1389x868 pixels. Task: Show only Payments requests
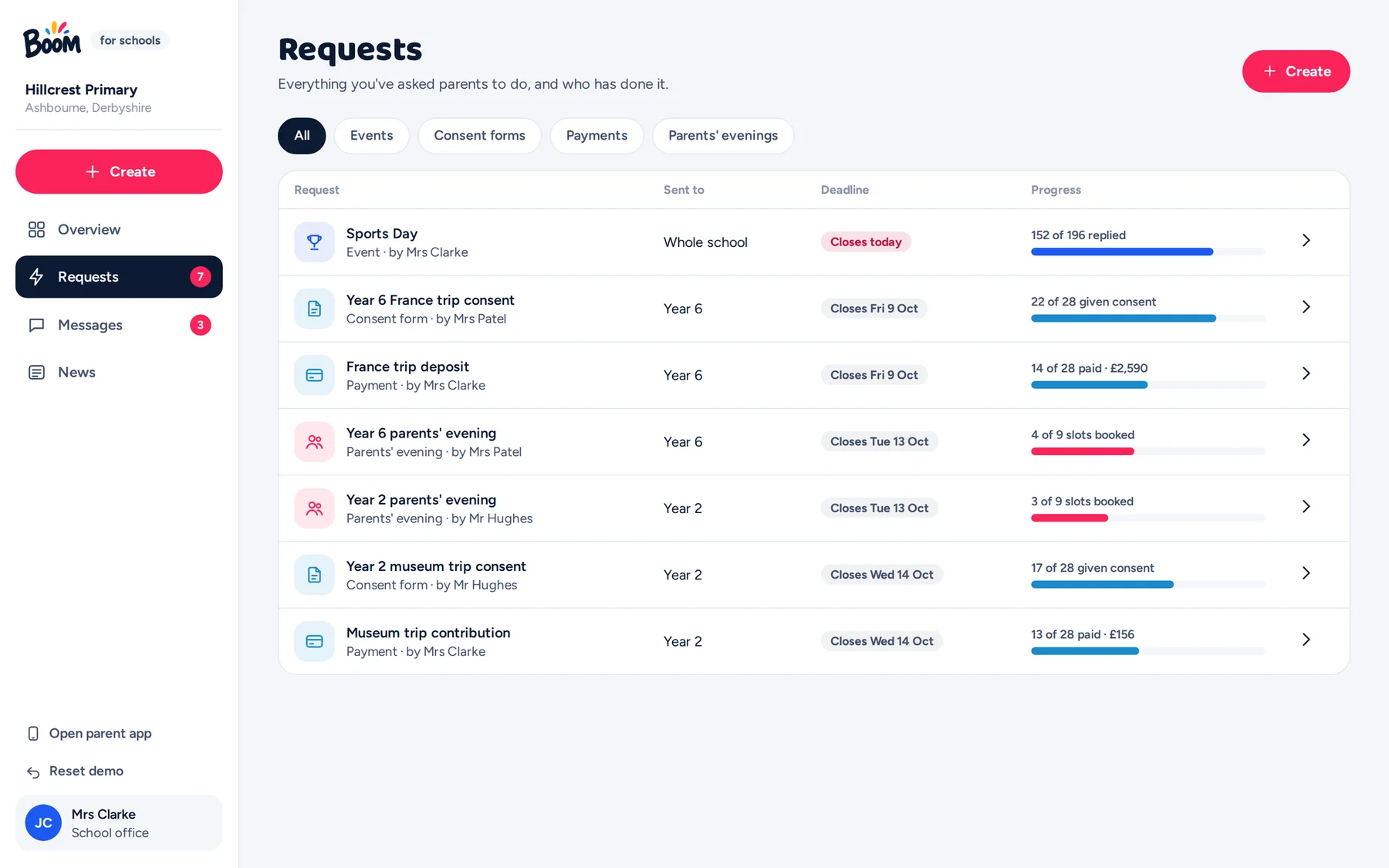[596, 136]
